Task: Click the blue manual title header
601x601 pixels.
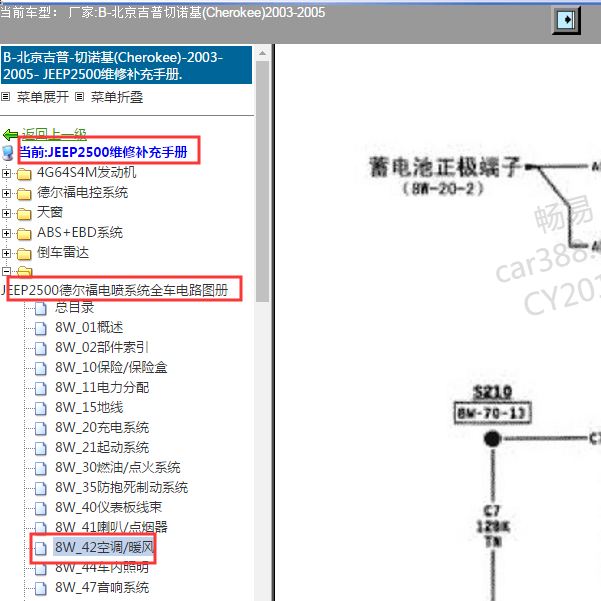Action: [126, 65]
